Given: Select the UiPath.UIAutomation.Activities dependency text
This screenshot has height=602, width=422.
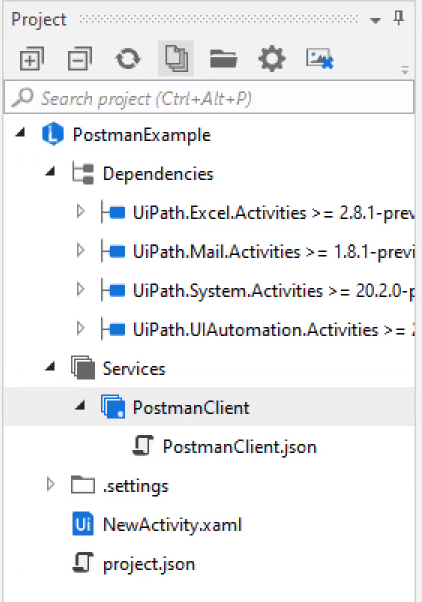Looking at the screenshot, I should 273,330.
